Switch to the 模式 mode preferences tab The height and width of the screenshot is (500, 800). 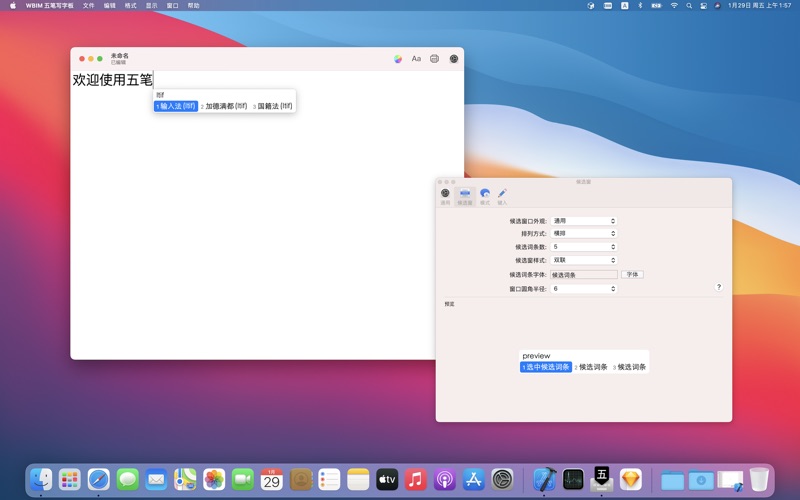[485, 196]
